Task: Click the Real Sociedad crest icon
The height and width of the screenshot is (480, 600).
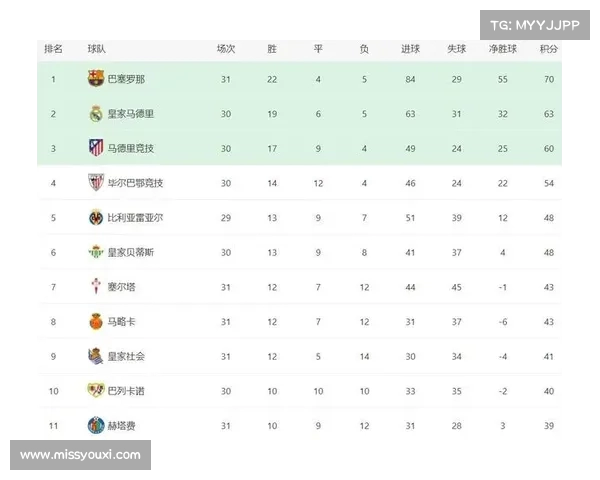Action: (x=96, y=356)
